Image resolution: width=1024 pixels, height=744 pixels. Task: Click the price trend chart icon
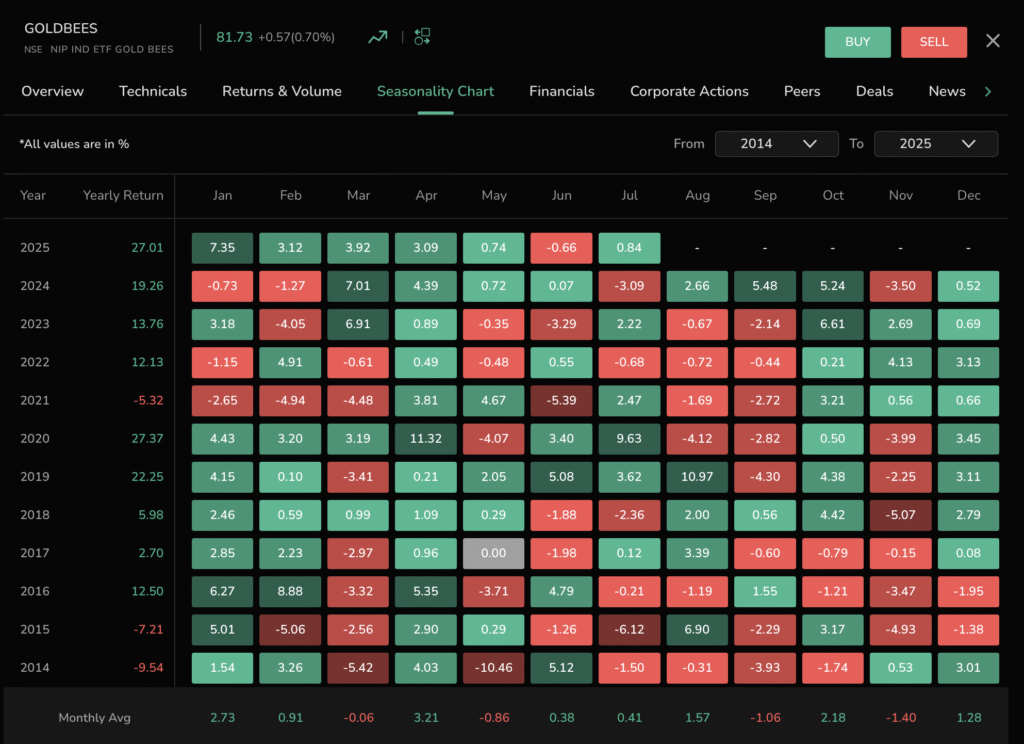377,36
